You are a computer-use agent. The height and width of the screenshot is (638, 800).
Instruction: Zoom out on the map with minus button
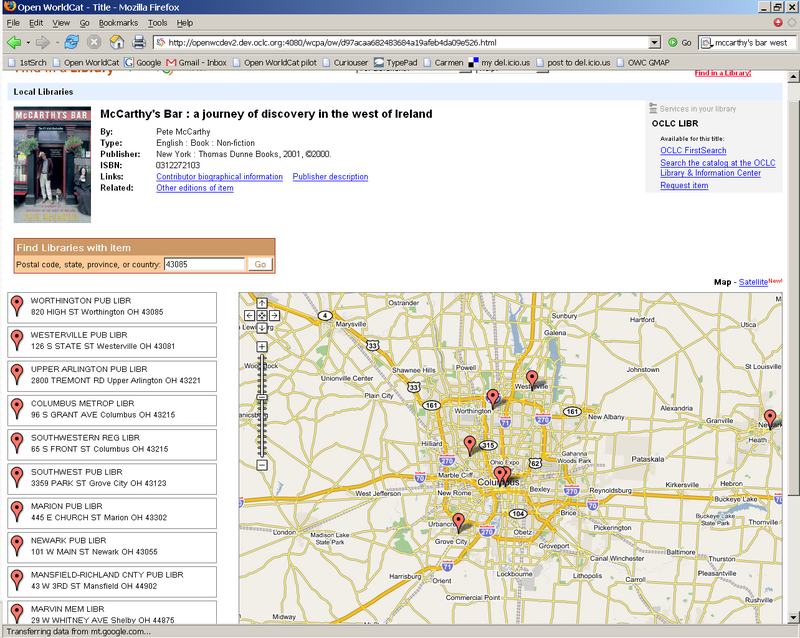tap(262, 465)
